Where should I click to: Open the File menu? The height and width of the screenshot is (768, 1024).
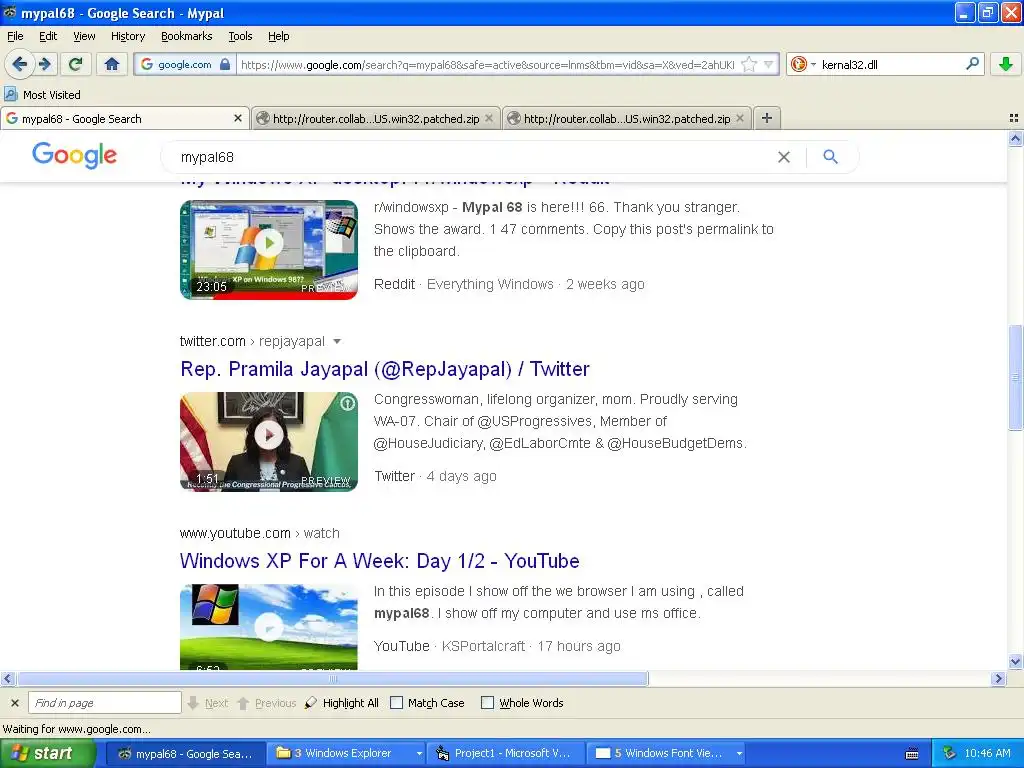15,37
